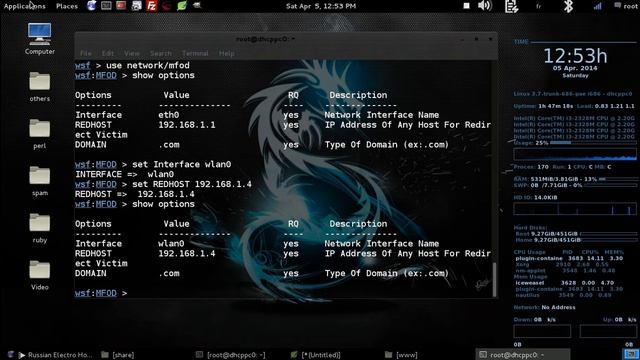Click the 'REDHOST => 192.168.1.4' output line
Viewport: 640px width, 360px height.
135,194
